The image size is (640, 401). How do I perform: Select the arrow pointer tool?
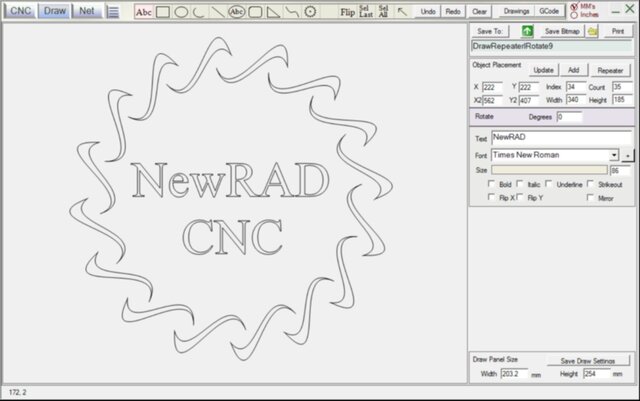pos(402,12)
